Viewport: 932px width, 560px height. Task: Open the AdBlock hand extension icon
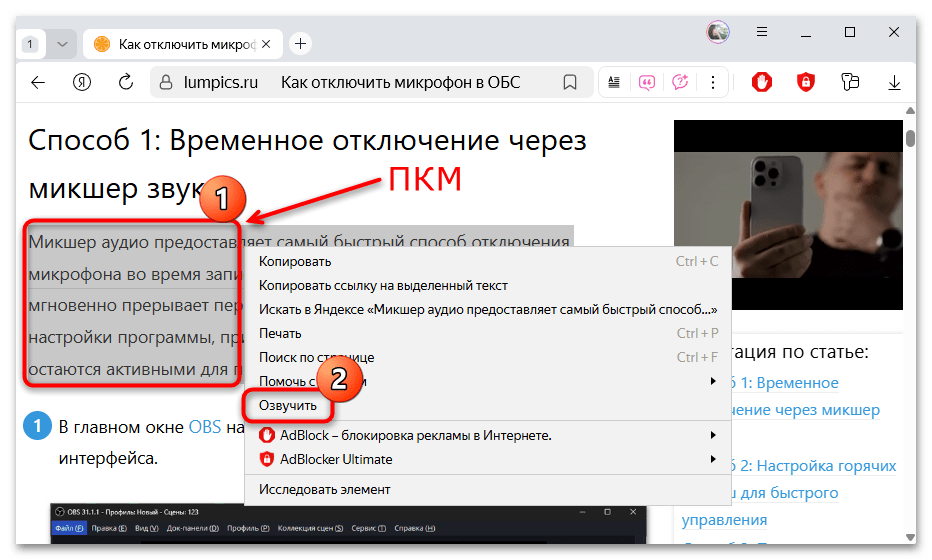pos(761,82)
